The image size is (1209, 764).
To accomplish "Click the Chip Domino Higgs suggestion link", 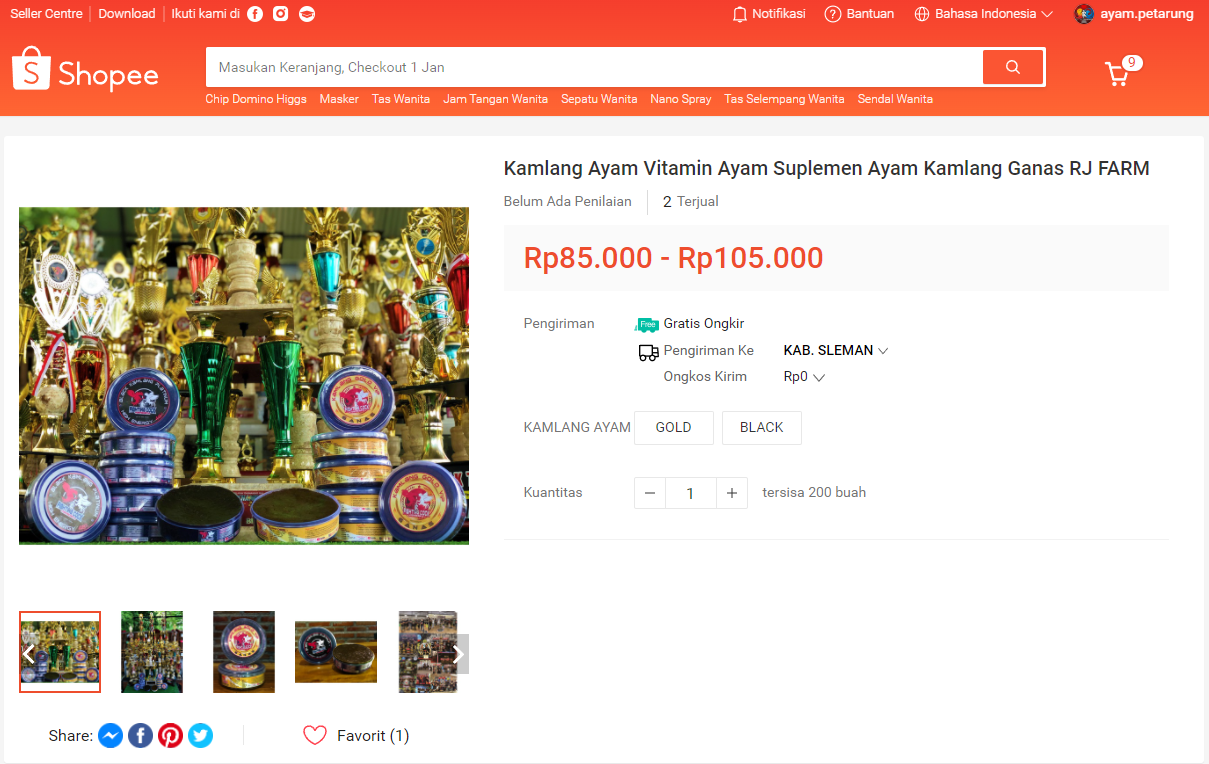I will tap(256, 99).
